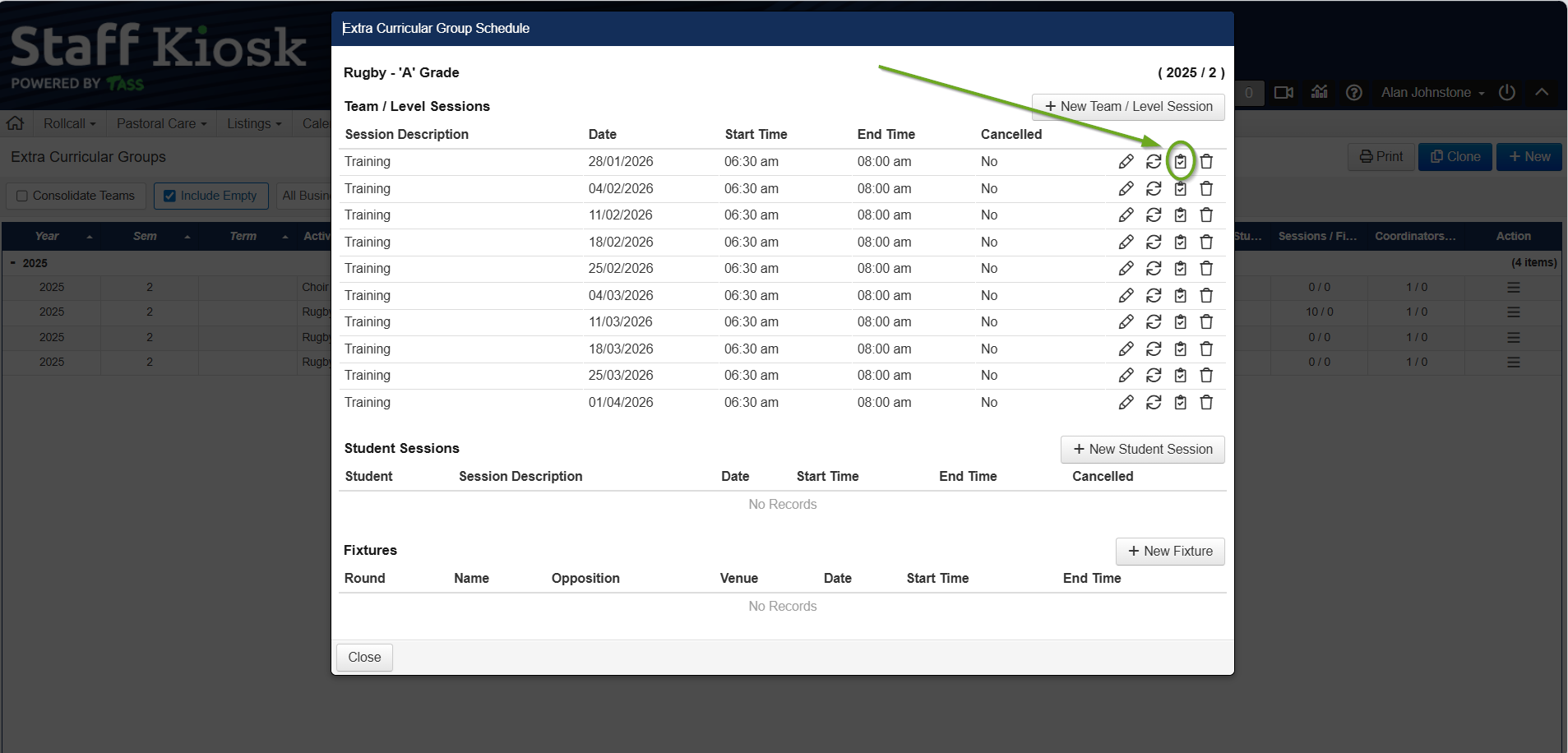
Task: Edit the 25/03/2026 Training session
Action: point(1126,376)
